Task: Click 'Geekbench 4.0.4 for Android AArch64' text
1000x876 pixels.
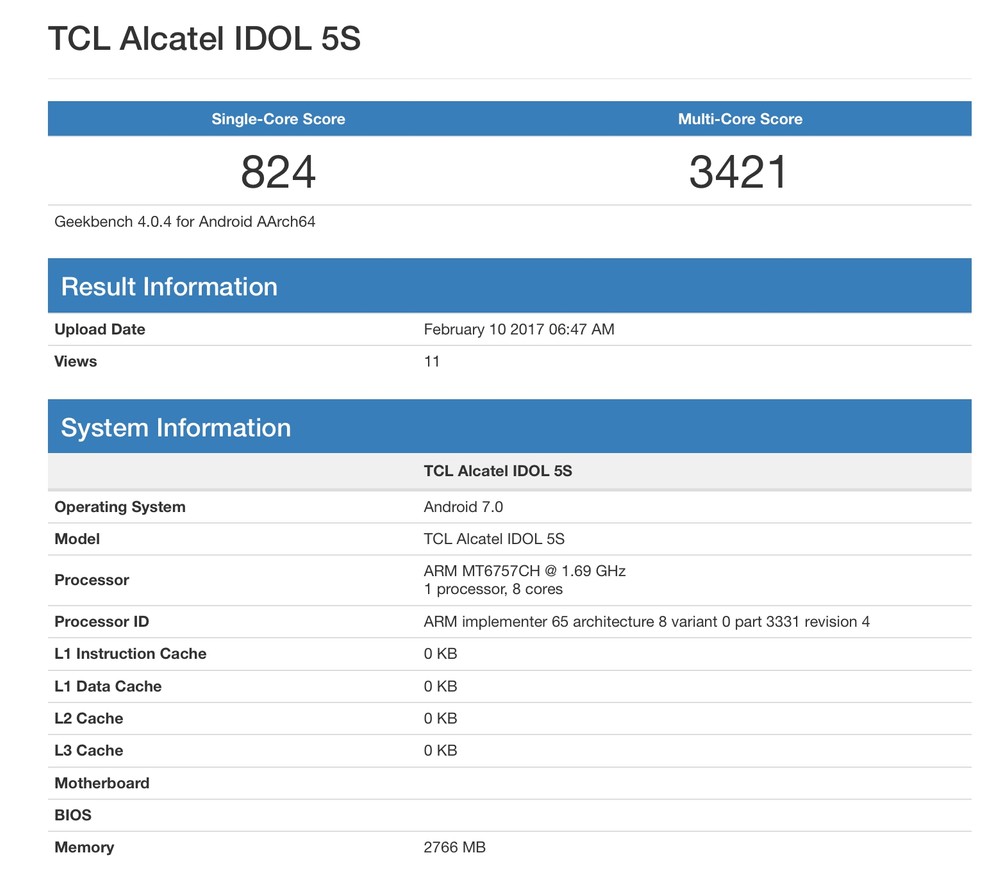Action: (185, 222)
